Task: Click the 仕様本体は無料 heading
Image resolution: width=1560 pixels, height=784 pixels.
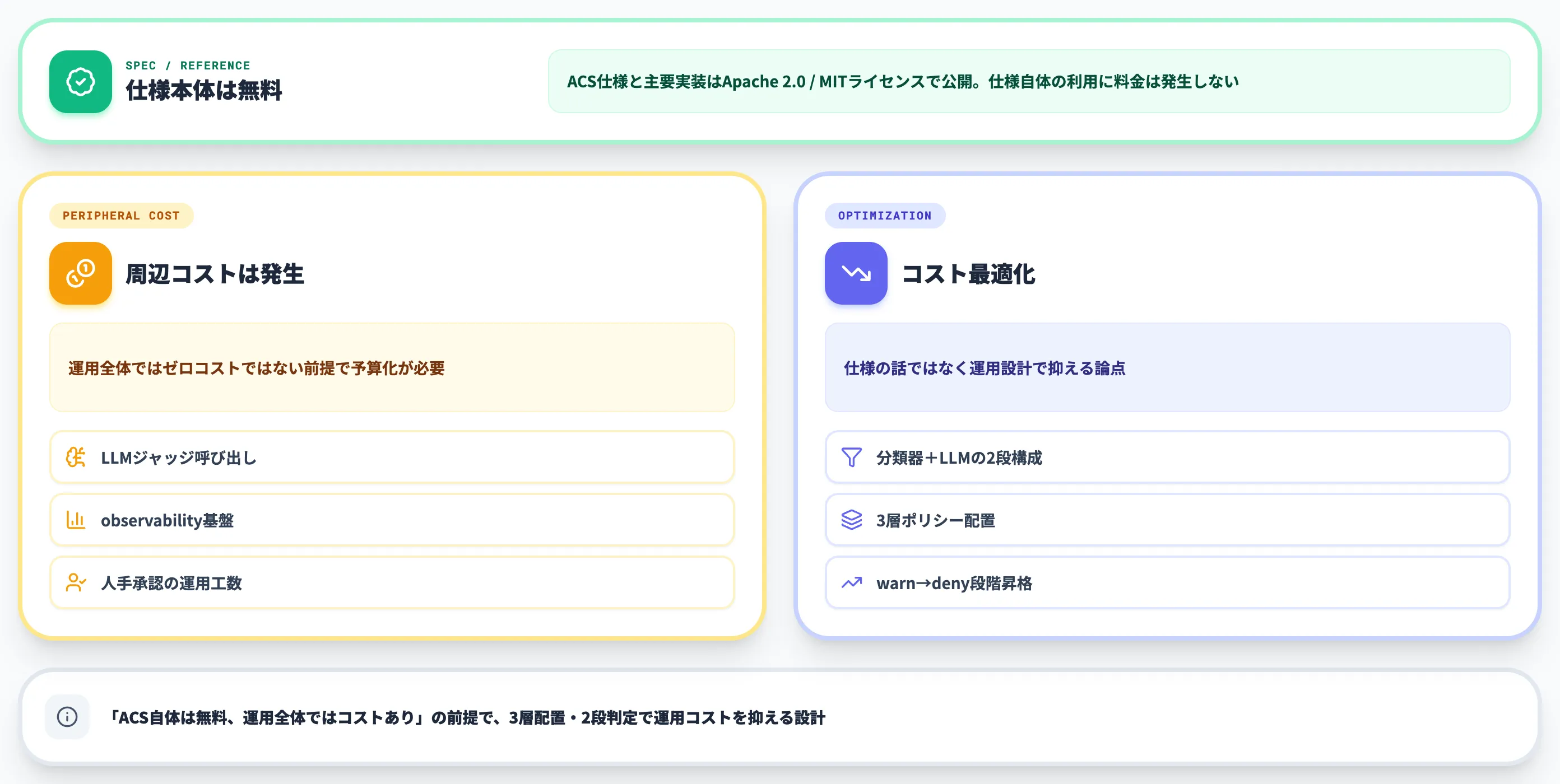Action: [203, 90]
